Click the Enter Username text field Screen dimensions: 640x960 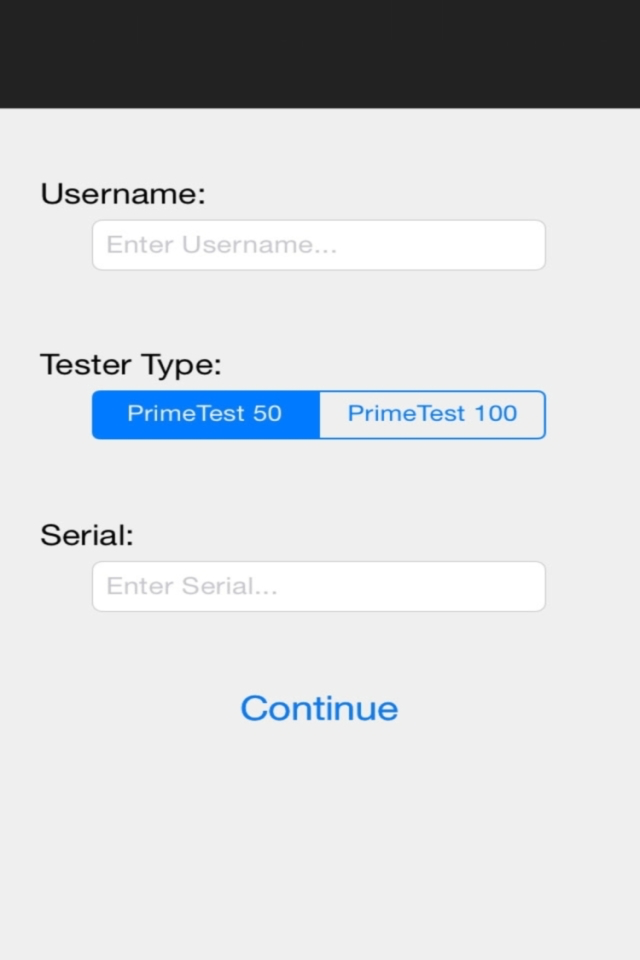click(318, 244)
